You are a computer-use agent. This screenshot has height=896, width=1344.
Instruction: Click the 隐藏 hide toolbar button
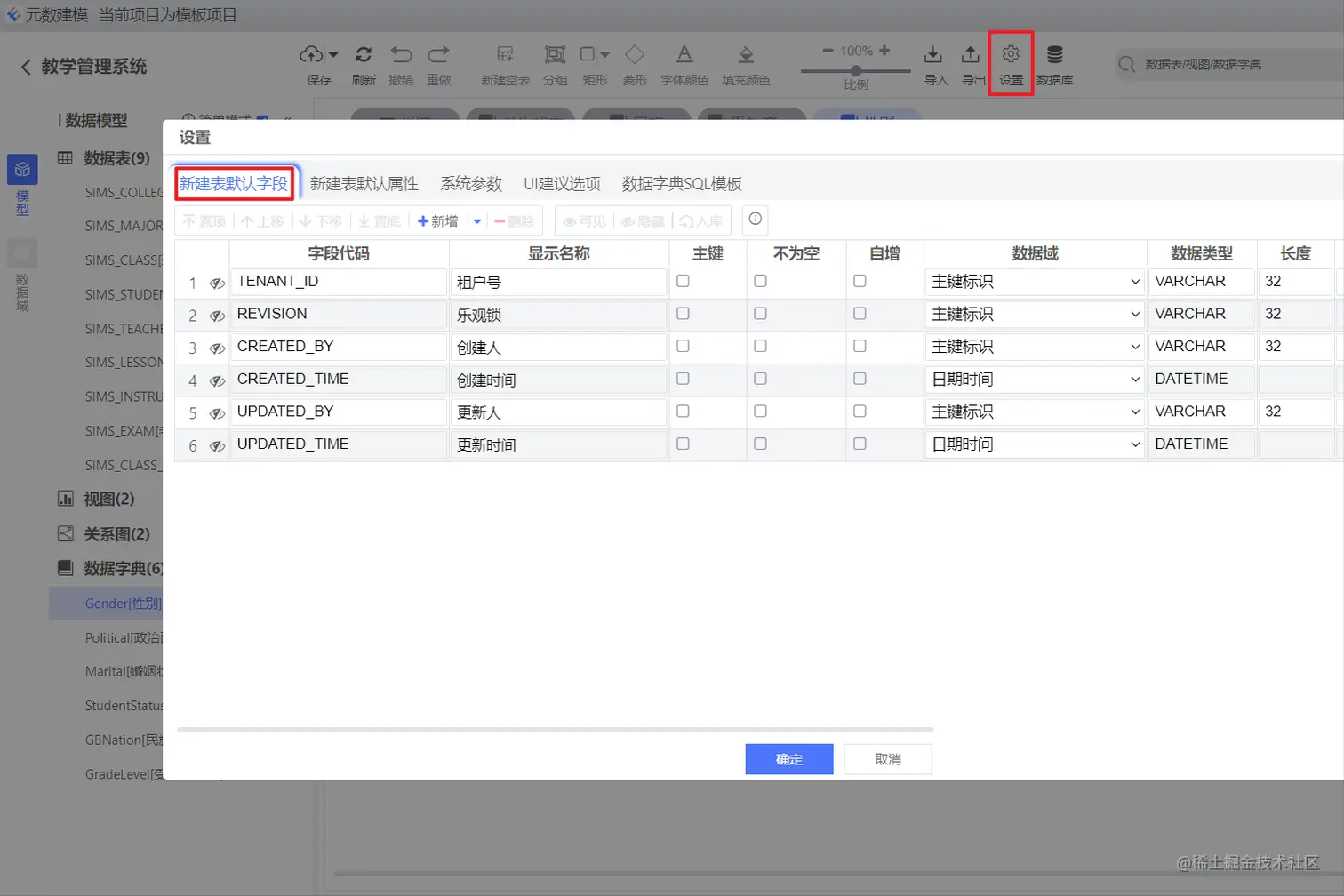[x=643, y=221]
